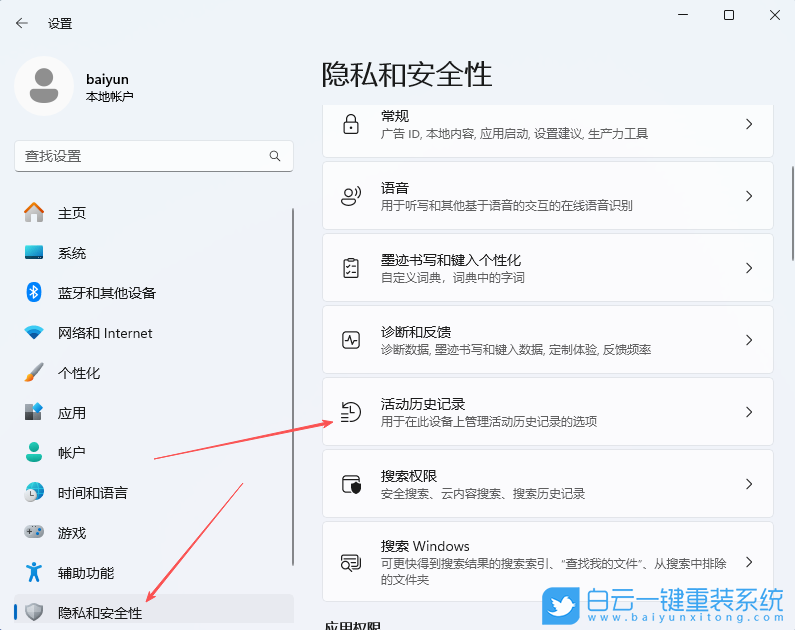
Task: Click the 墨迹书写 clipboard icon
Action: point(351,268)
